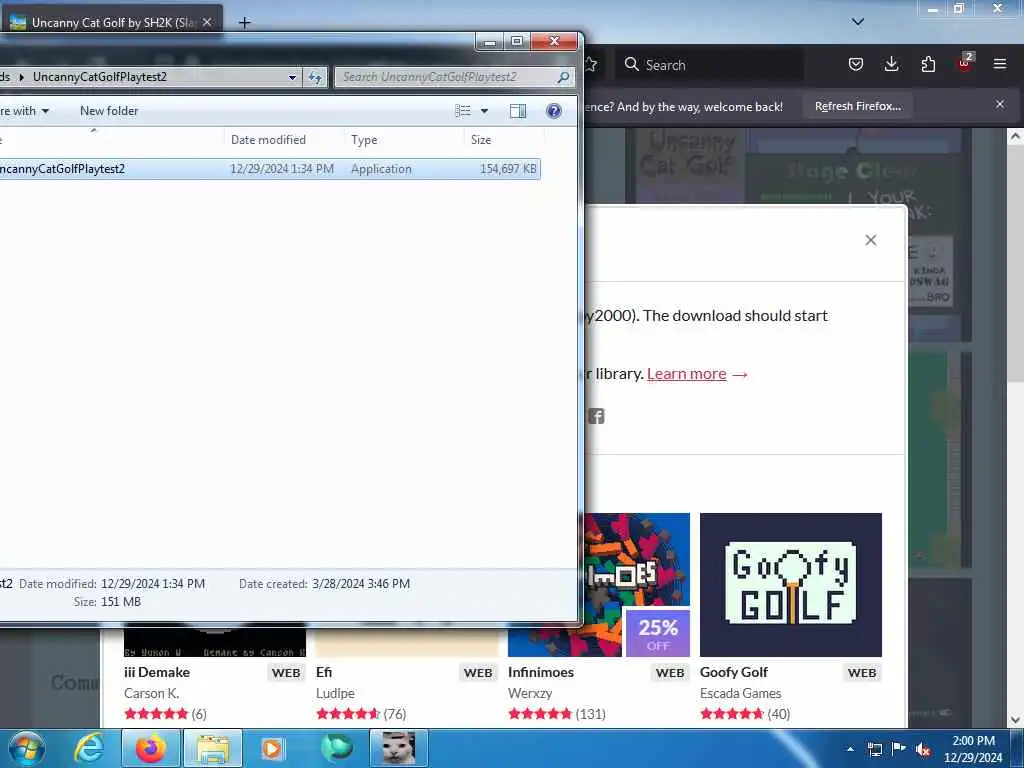The image size is (1024, 768).
Task: Open the Goofy Golf game thumbnail
Action: 791,584
